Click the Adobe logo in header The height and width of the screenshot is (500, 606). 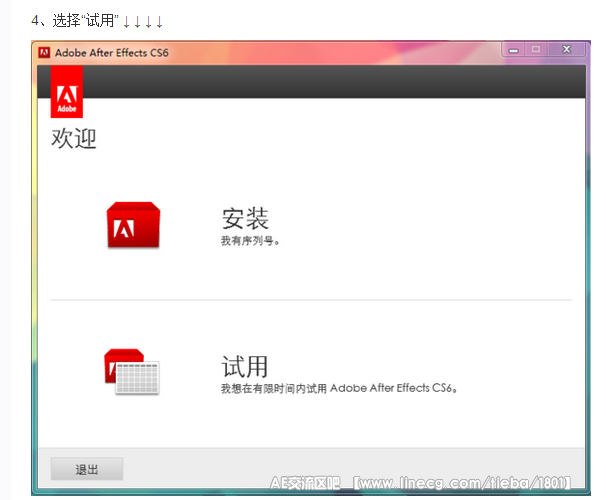point(67,92)
